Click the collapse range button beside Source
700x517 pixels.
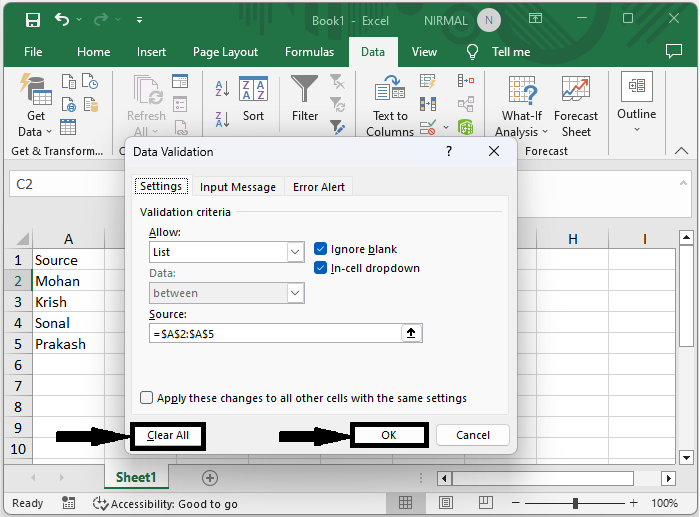pyautogui.click(x=410, y=333)
